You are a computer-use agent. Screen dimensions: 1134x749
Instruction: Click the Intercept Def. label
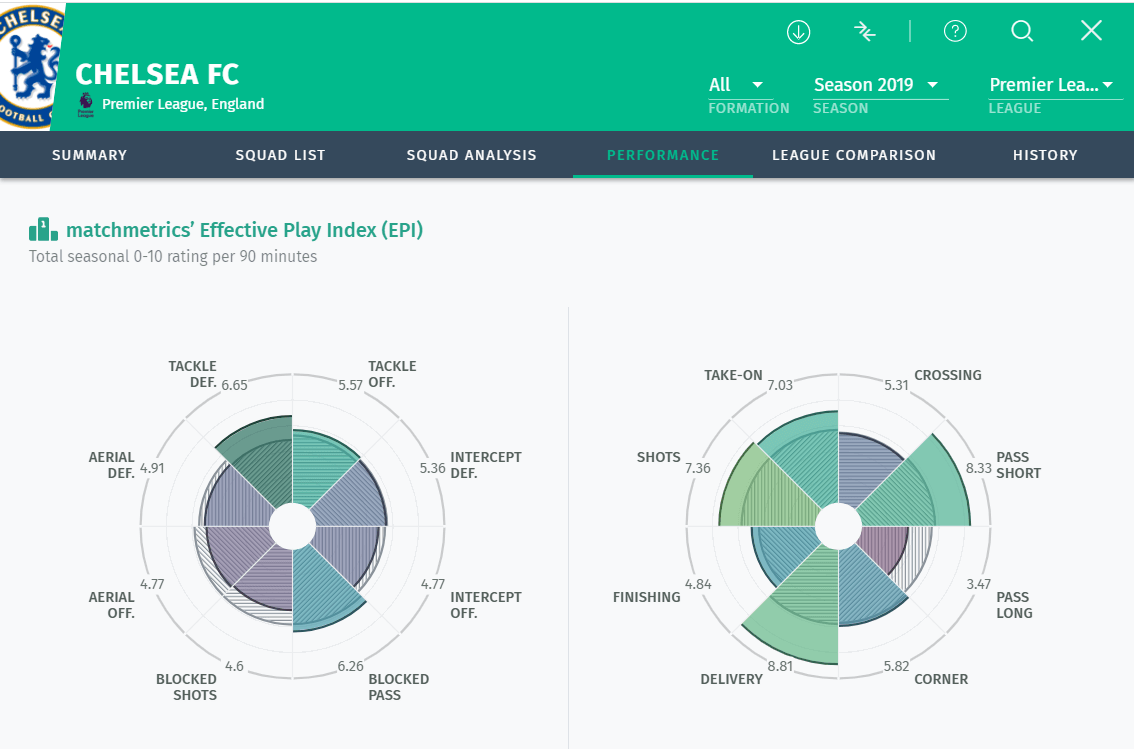coord(486,465)
